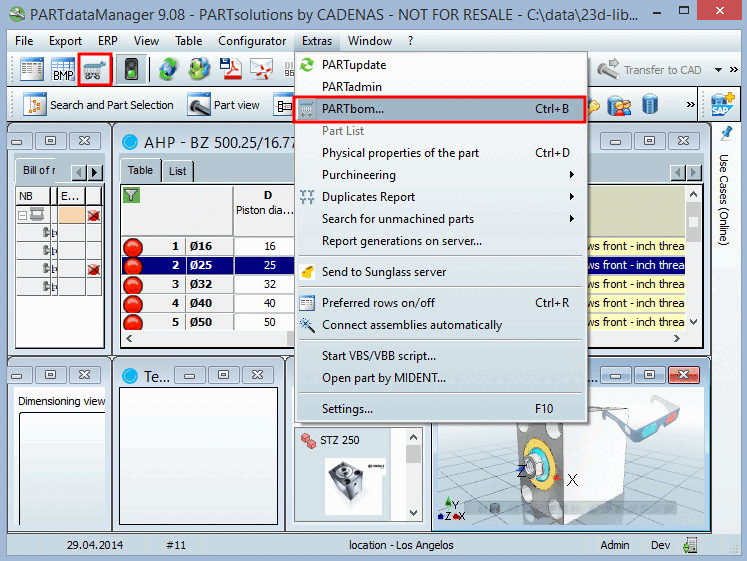Click the NB column header
Image resolution: width=747 pixels, height=561 pixels.
point(33,196)
